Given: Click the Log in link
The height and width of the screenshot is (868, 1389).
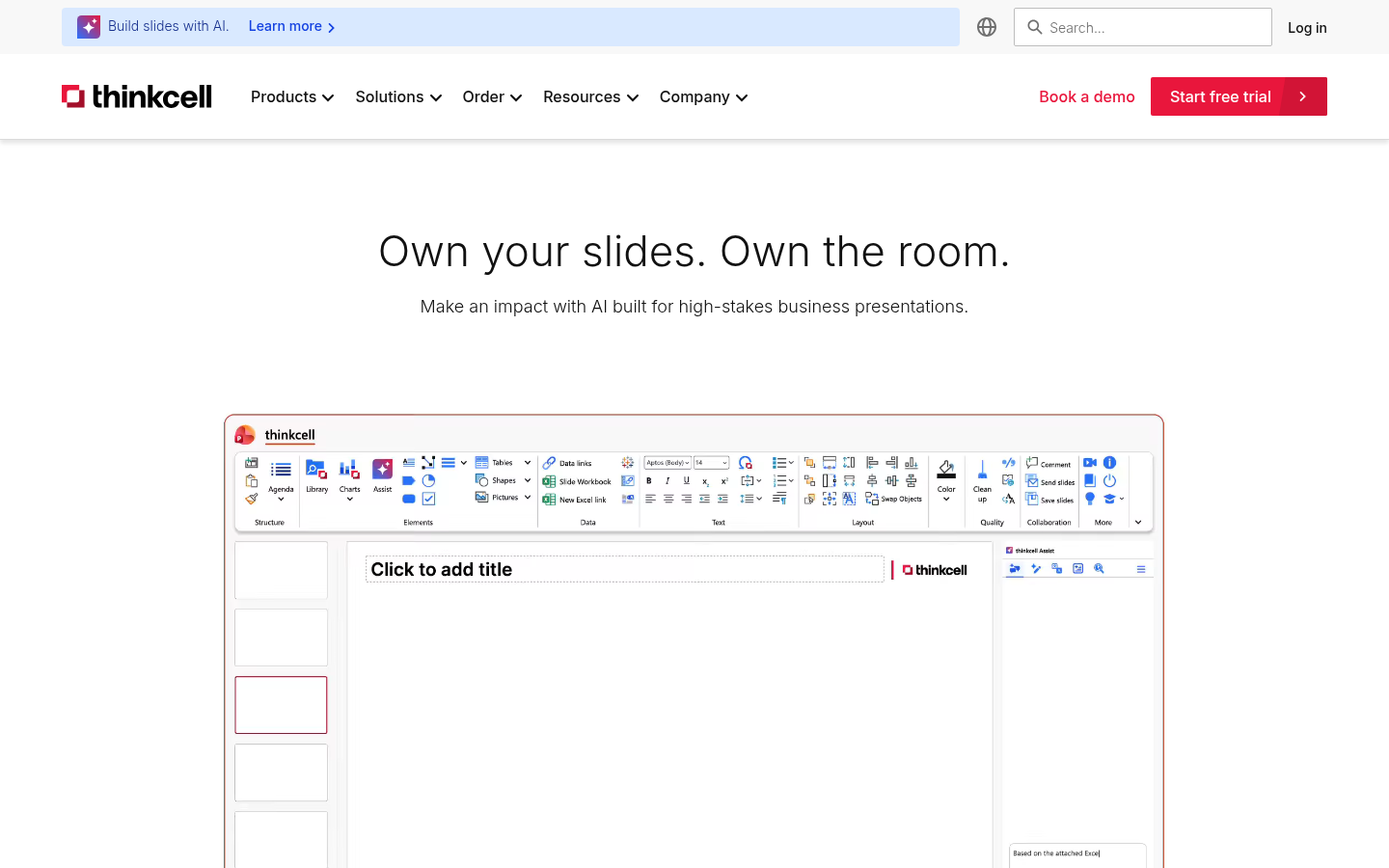Looking at the screenshot, I should click(x=1307, y=27).
